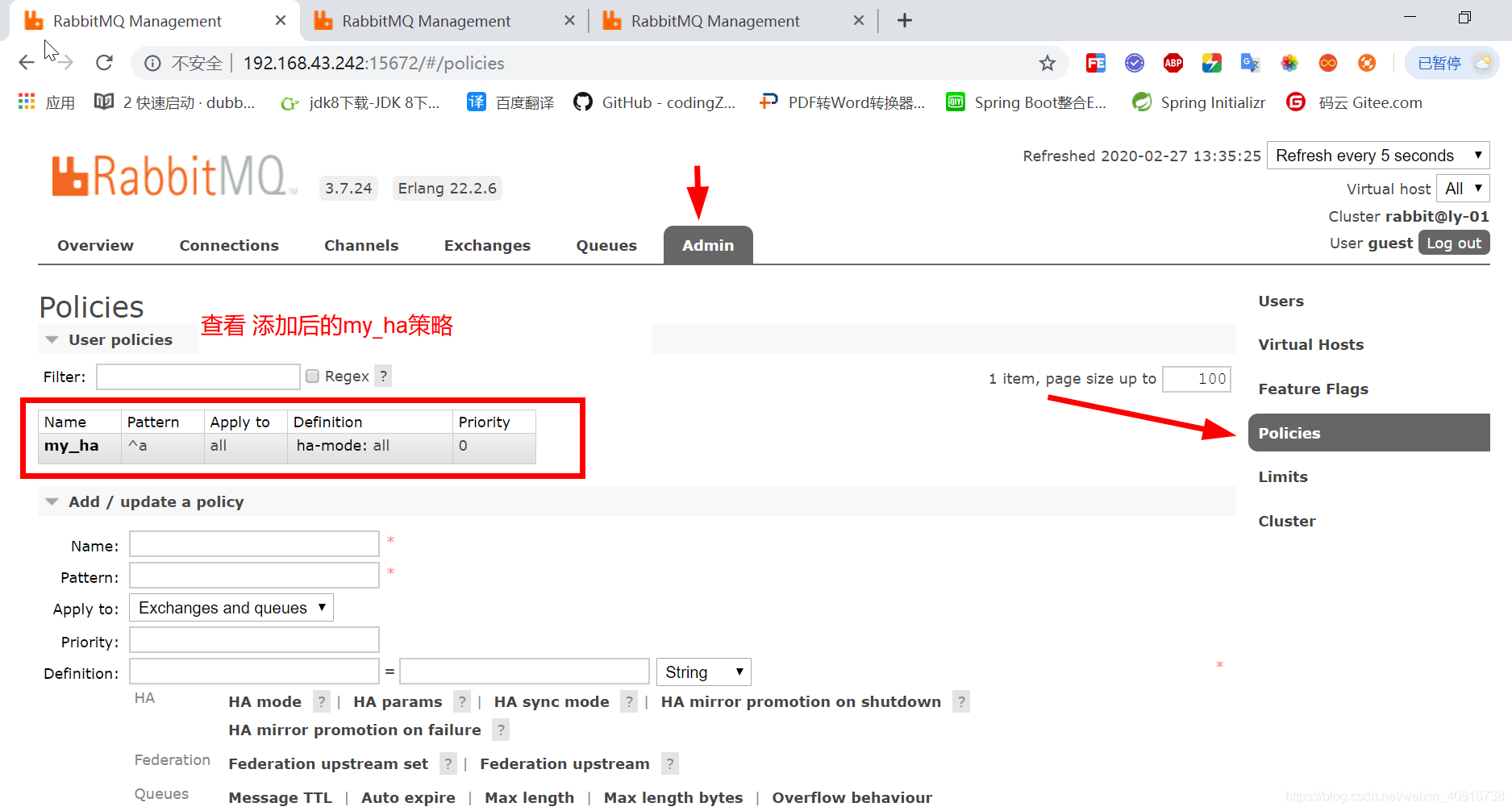
Task: Insert the HA sync mode definition key
Action: click(552, 701)
